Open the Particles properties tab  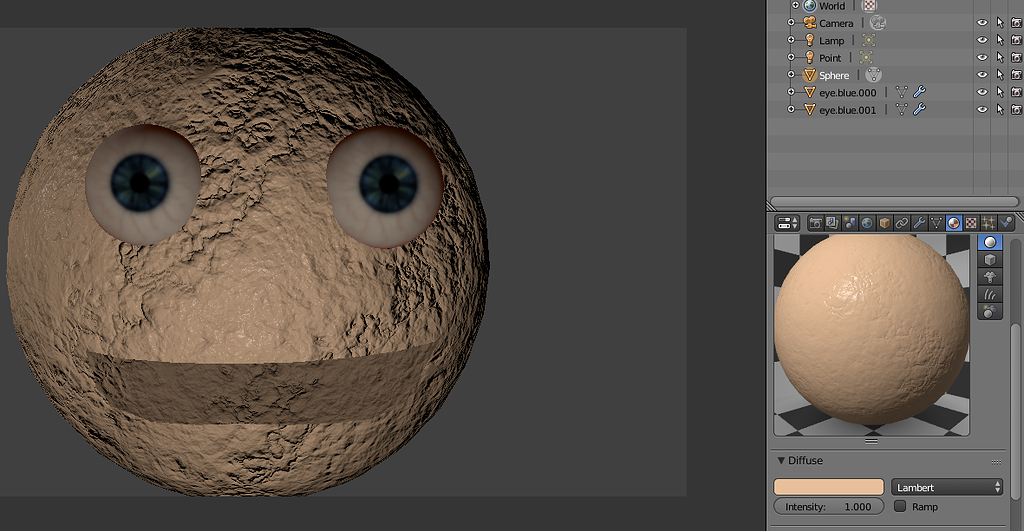tap(988, 223)
